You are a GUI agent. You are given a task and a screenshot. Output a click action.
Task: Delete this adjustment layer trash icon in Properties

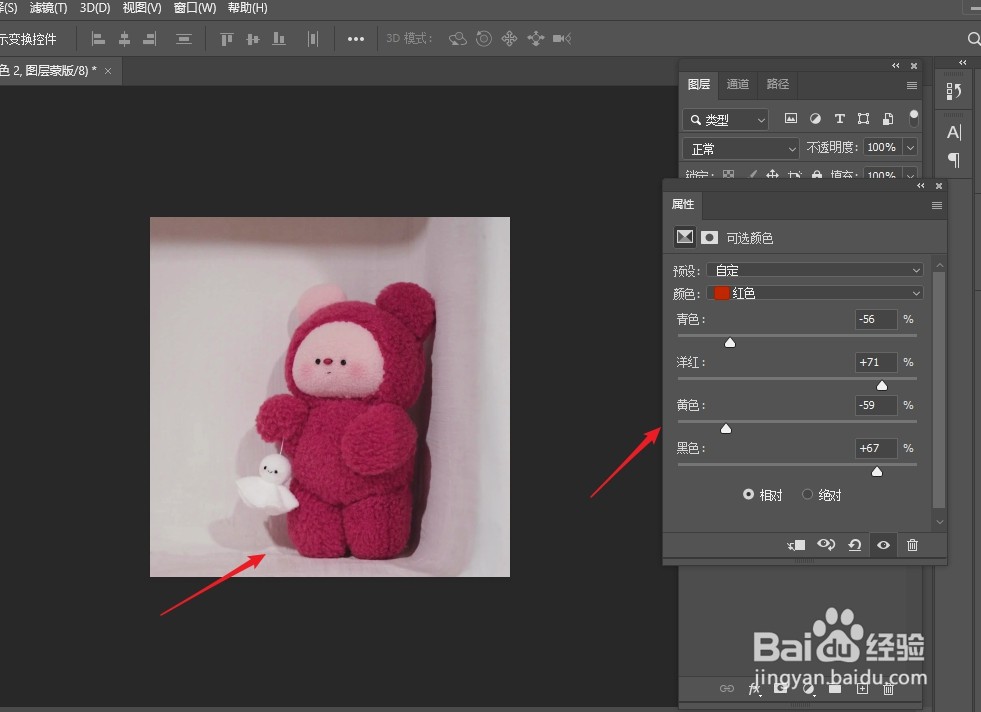click(x=912, y=545)
